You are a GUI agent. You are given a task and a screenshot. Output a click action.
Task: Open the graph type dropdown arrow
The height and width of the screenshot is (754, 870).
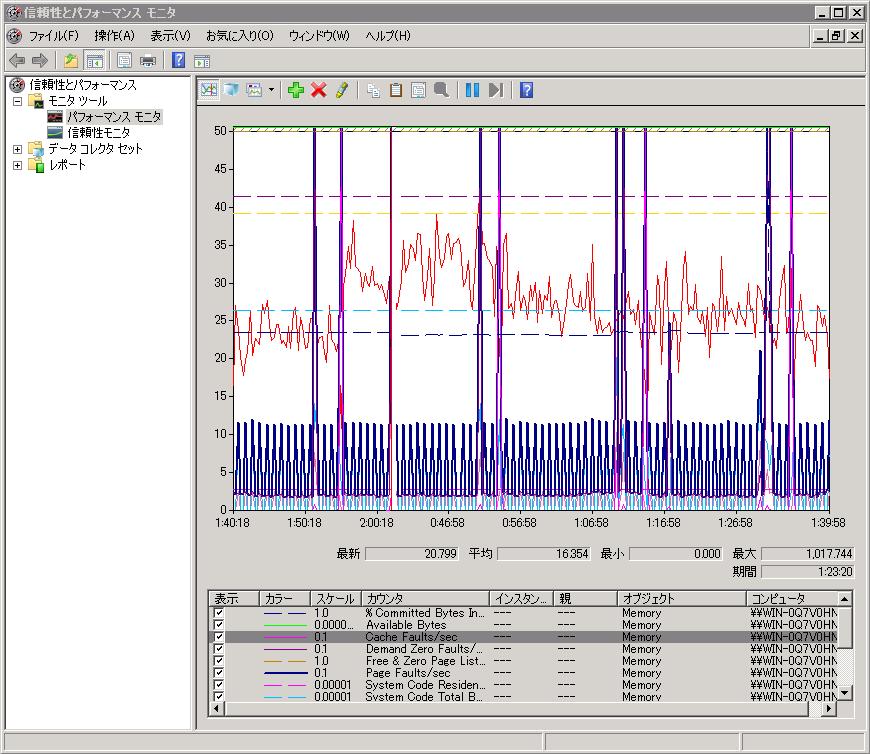pyautogui.click(x=271, y=90)
